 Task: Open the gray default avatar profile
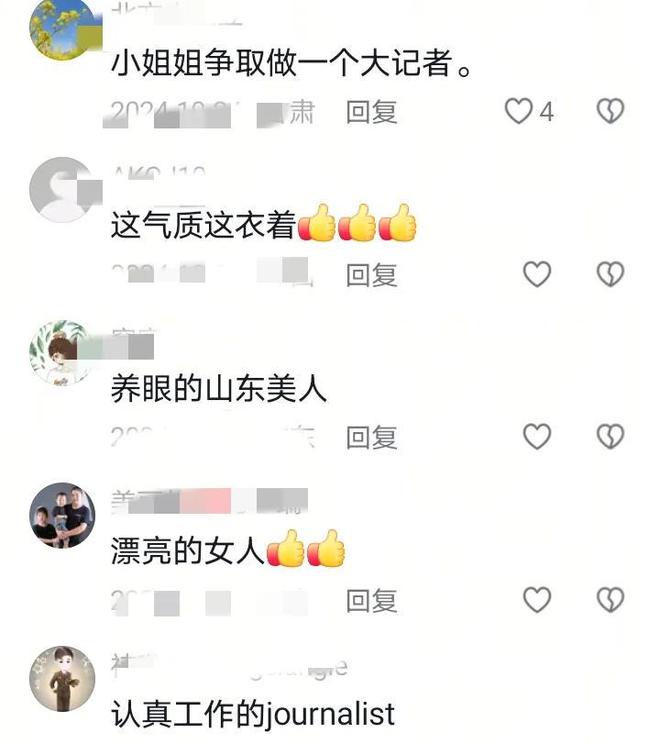point(63,190)
